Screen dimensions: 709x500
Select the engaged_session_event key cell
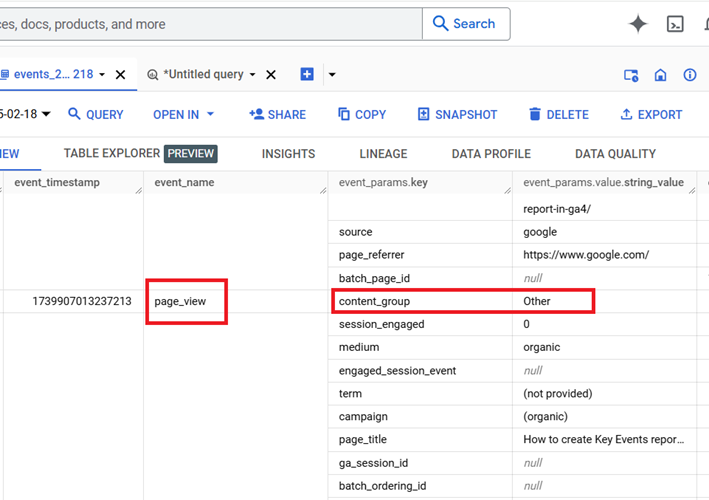(421, 371)
